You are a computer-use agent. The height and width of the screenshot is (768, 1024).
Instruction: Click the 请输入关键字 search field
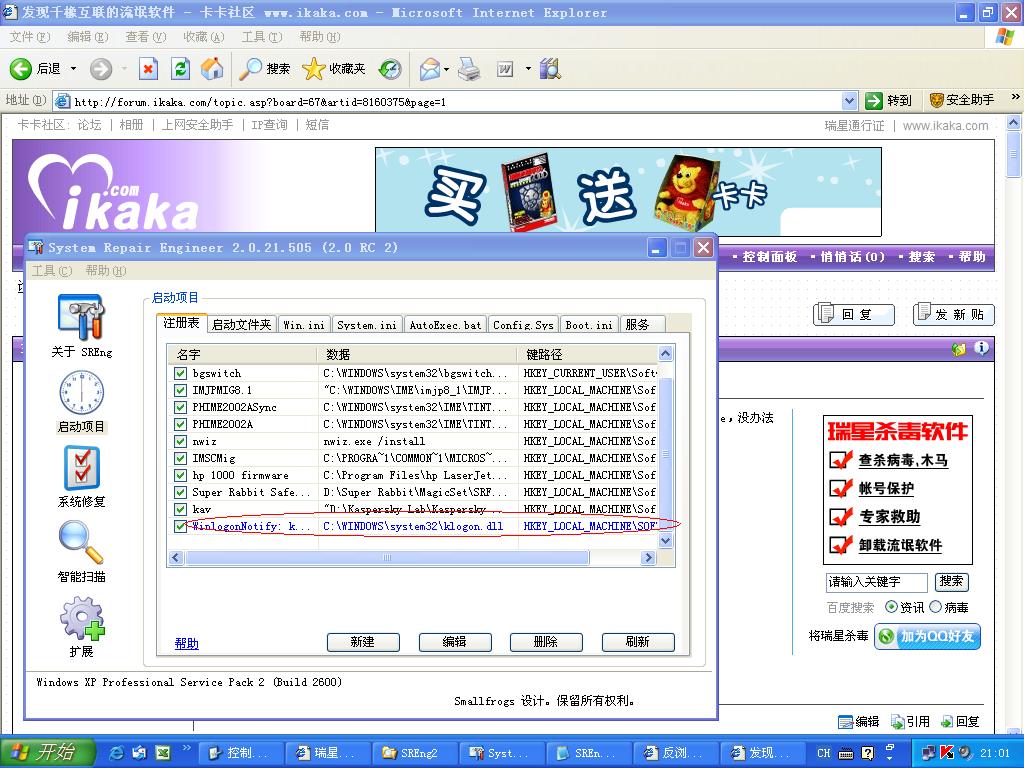[x=876, y=582]
